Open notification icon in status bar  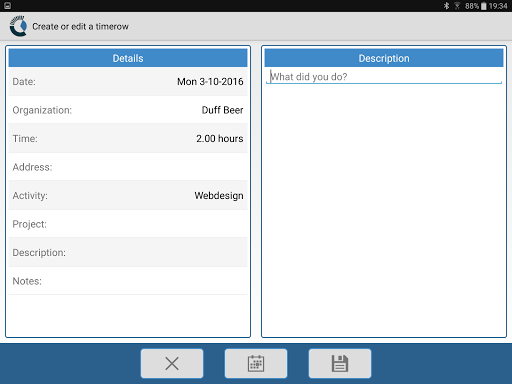[7, 6]
